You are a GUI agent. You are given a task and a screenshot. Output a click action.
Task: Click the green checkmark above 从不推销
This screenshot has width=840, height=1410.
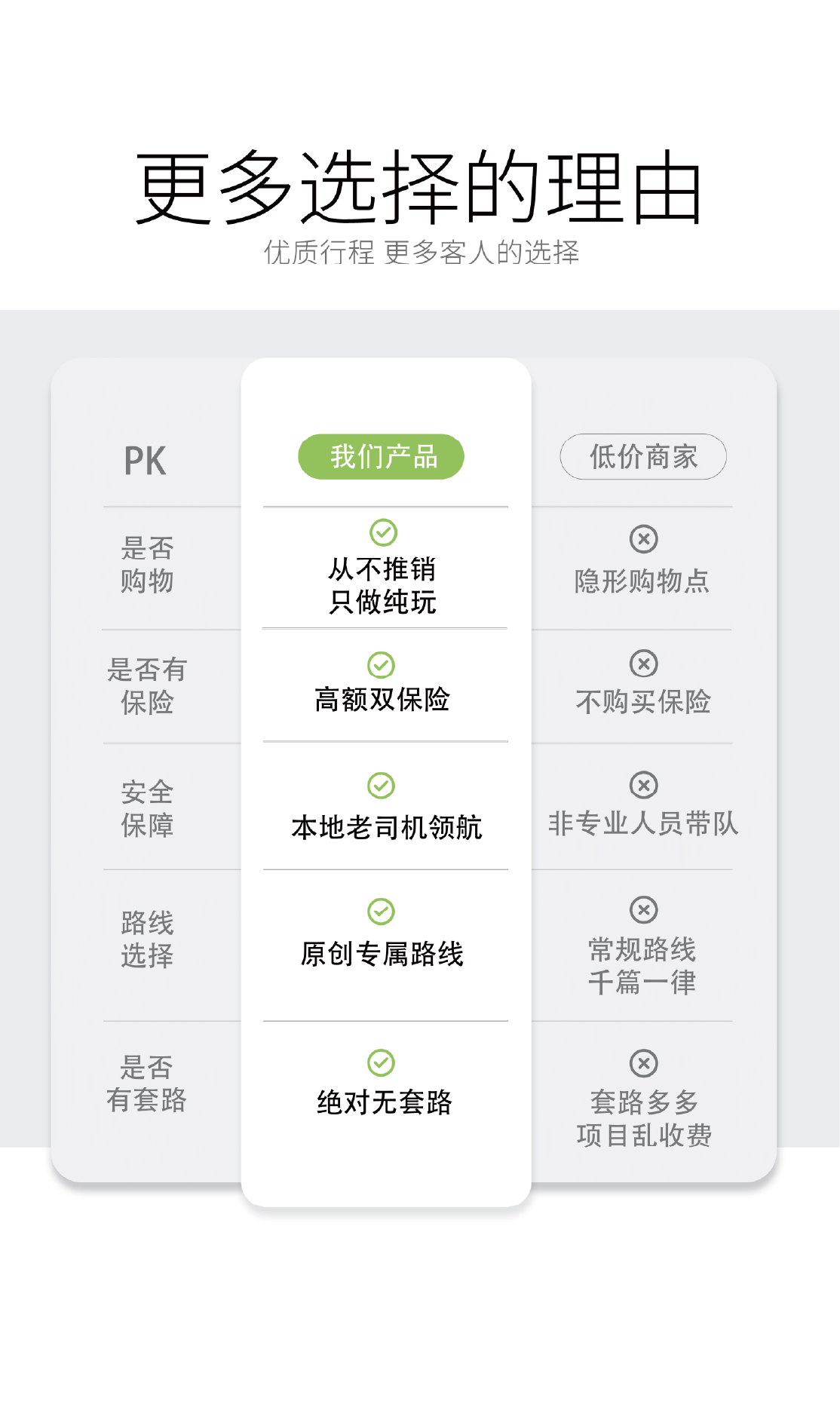click(x=383, y=532)
